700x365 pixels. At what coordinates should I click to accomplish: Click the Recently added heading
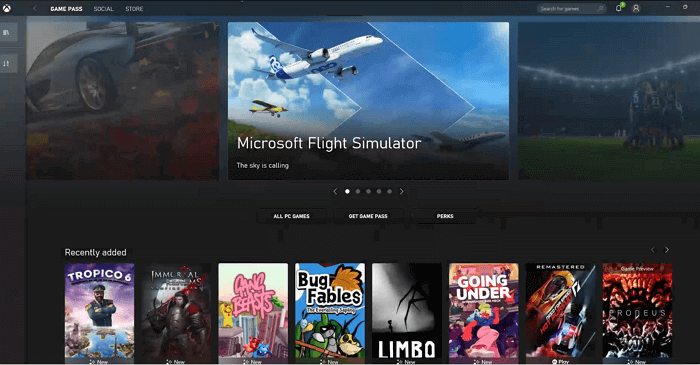[x=96, y=253]
